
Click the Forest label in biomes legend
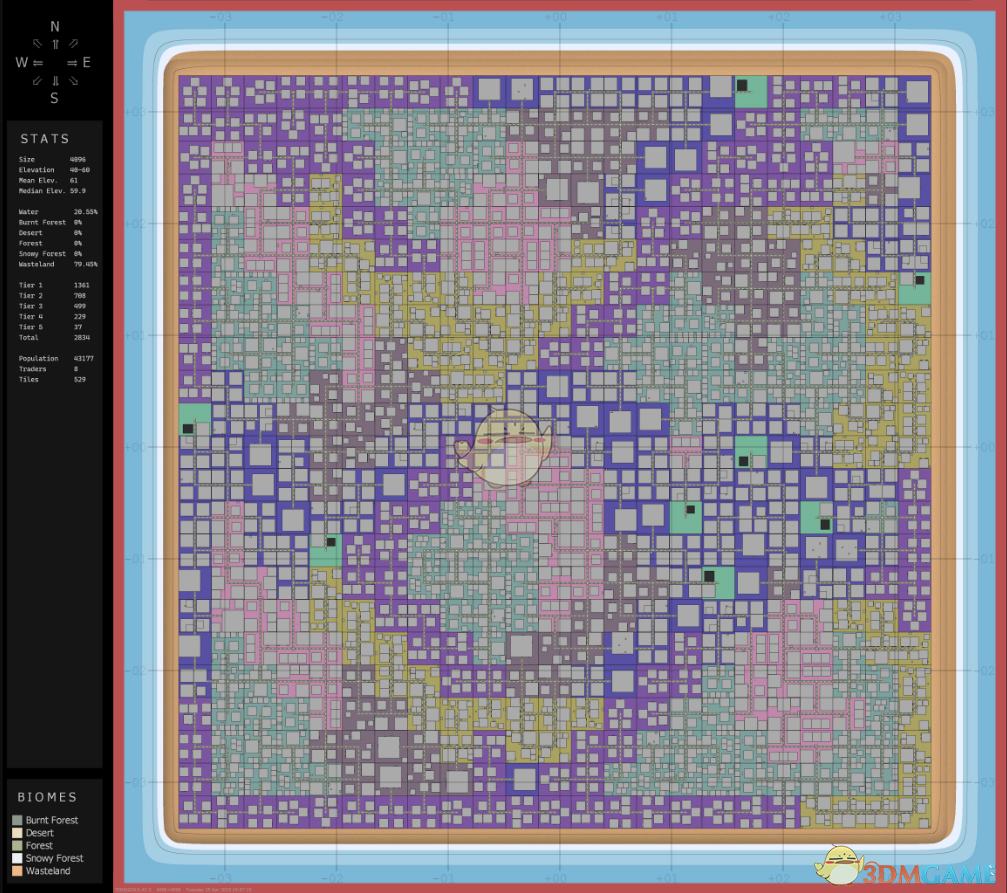tap(39, 845)
